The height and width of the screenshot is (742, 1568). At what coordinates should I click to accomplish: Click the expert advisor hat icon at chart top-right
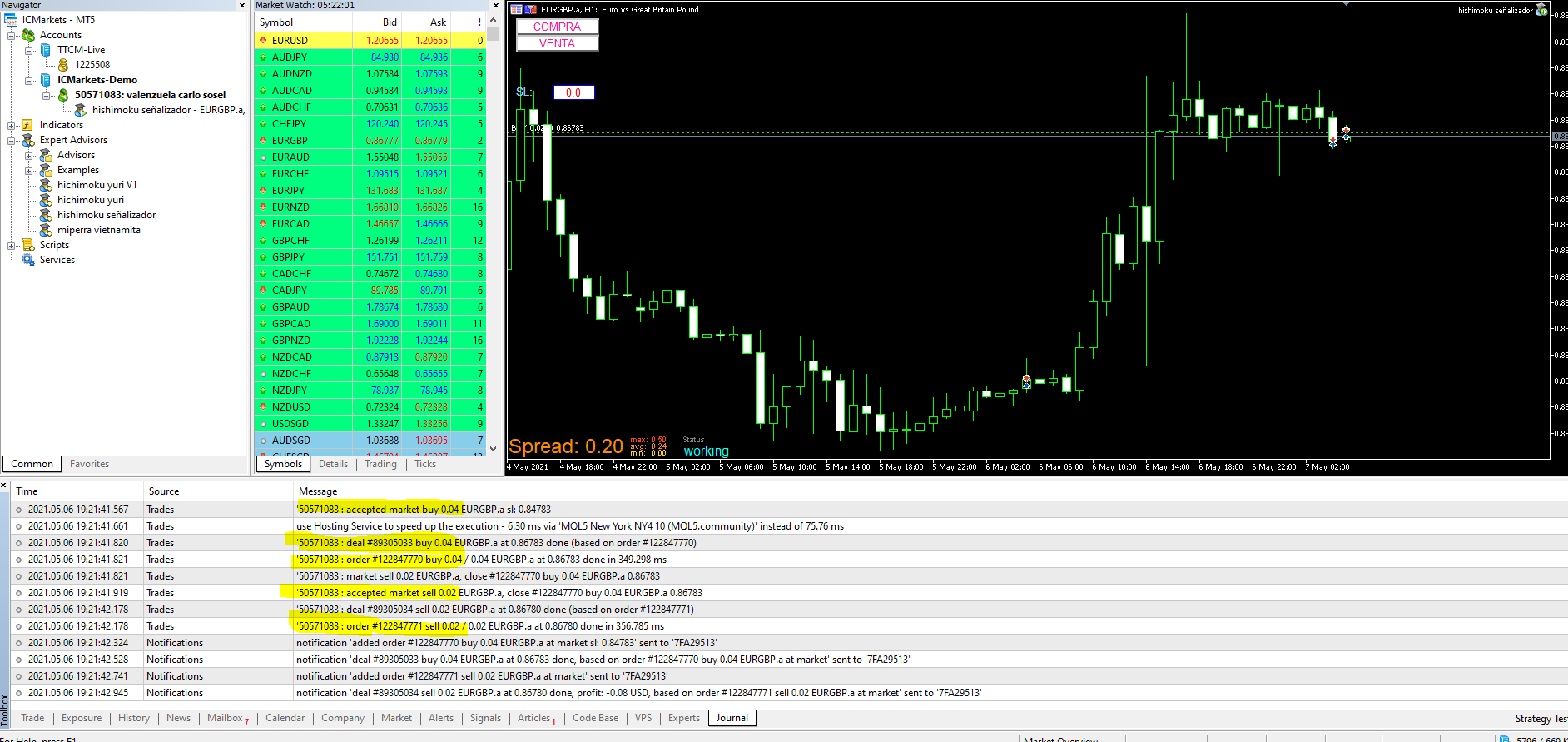1541,10
